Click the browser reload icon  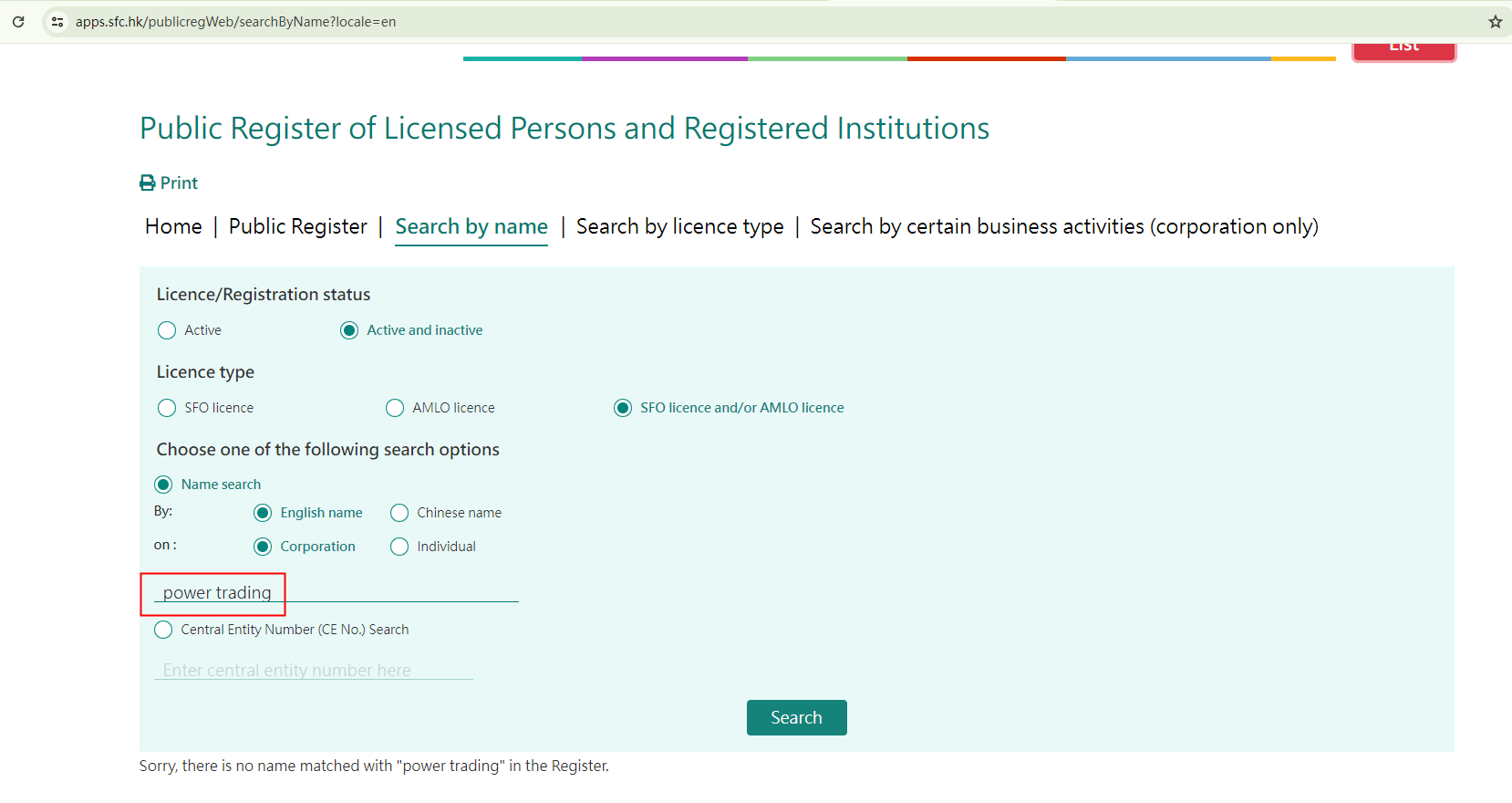pyautogui.click(x=18, y=22)
